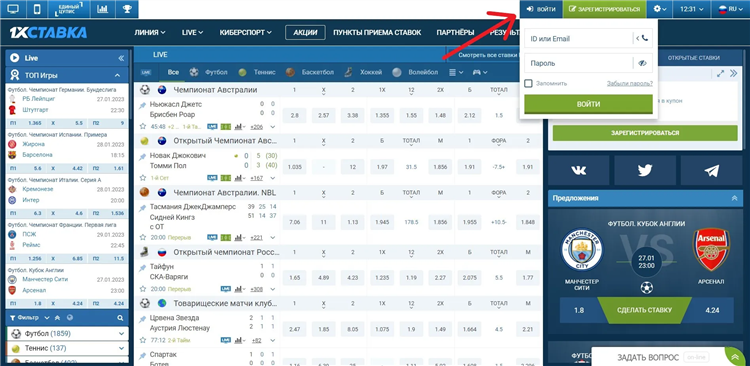
Task: Switch login to phone number icon
Action: [x=645, y=39]
